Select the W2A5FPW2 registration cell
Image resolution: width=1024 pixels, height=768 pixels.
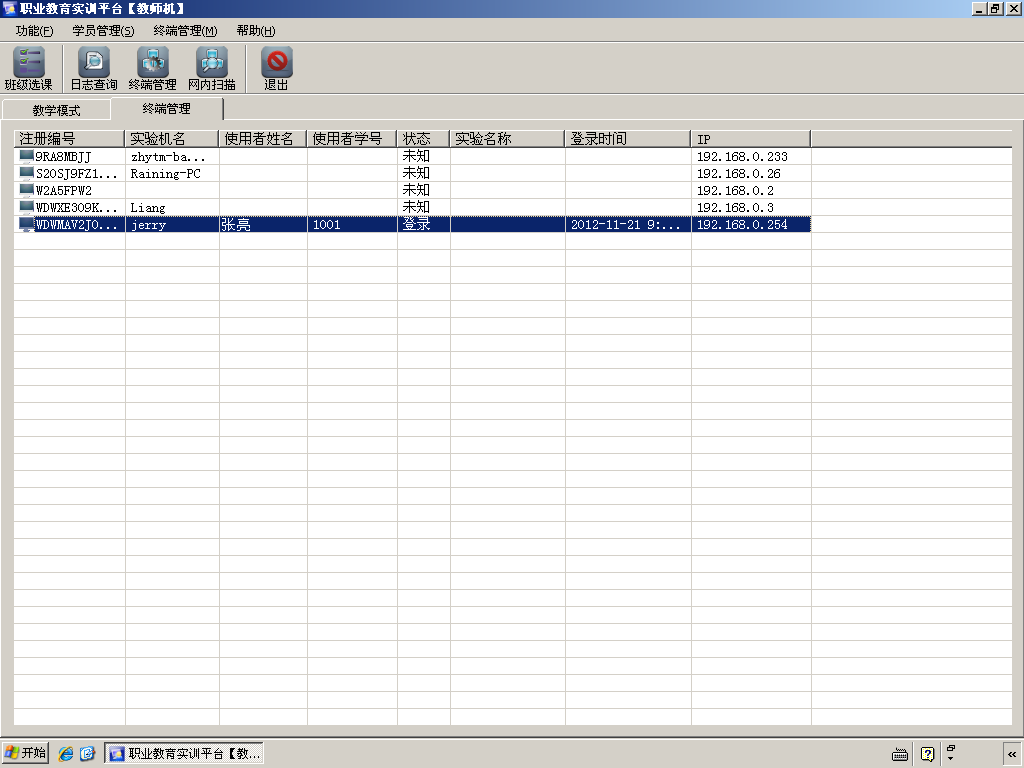click(63, 191)
